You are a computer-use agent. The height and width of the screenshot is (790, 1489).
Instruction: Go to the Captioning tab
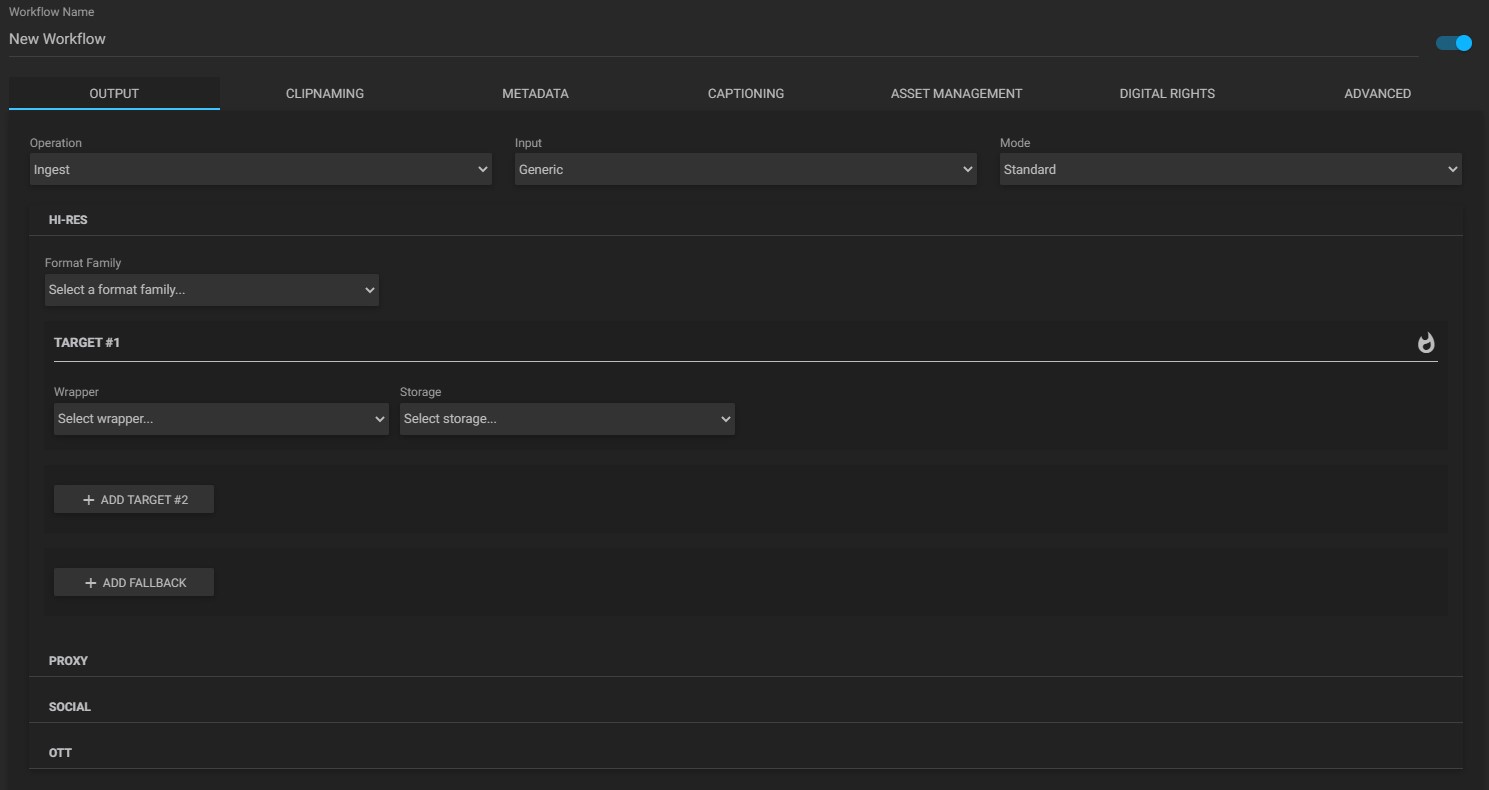click(x=746, y=93)
